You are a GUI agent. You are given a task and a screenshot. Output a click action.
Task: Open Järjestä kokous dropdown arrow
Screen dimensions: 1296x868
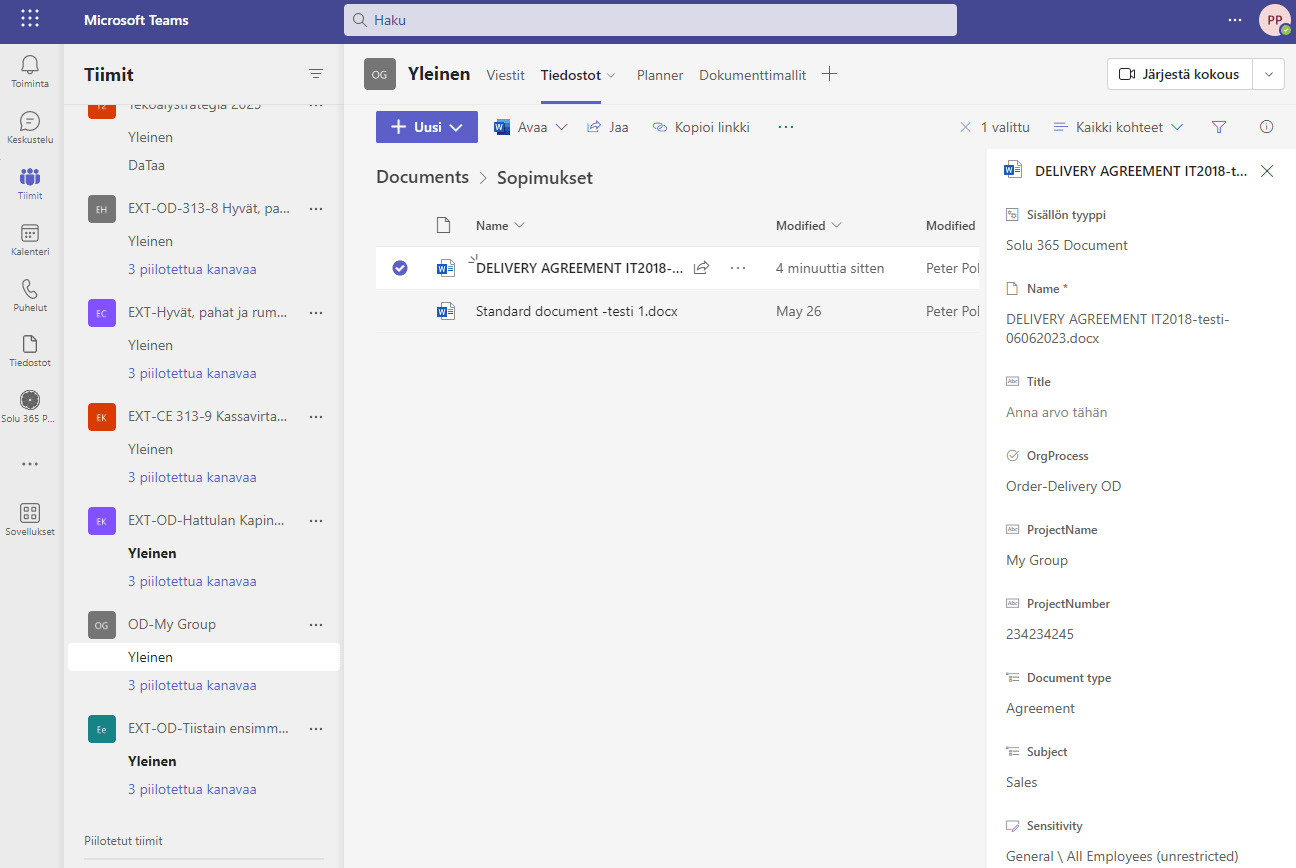1269,74
